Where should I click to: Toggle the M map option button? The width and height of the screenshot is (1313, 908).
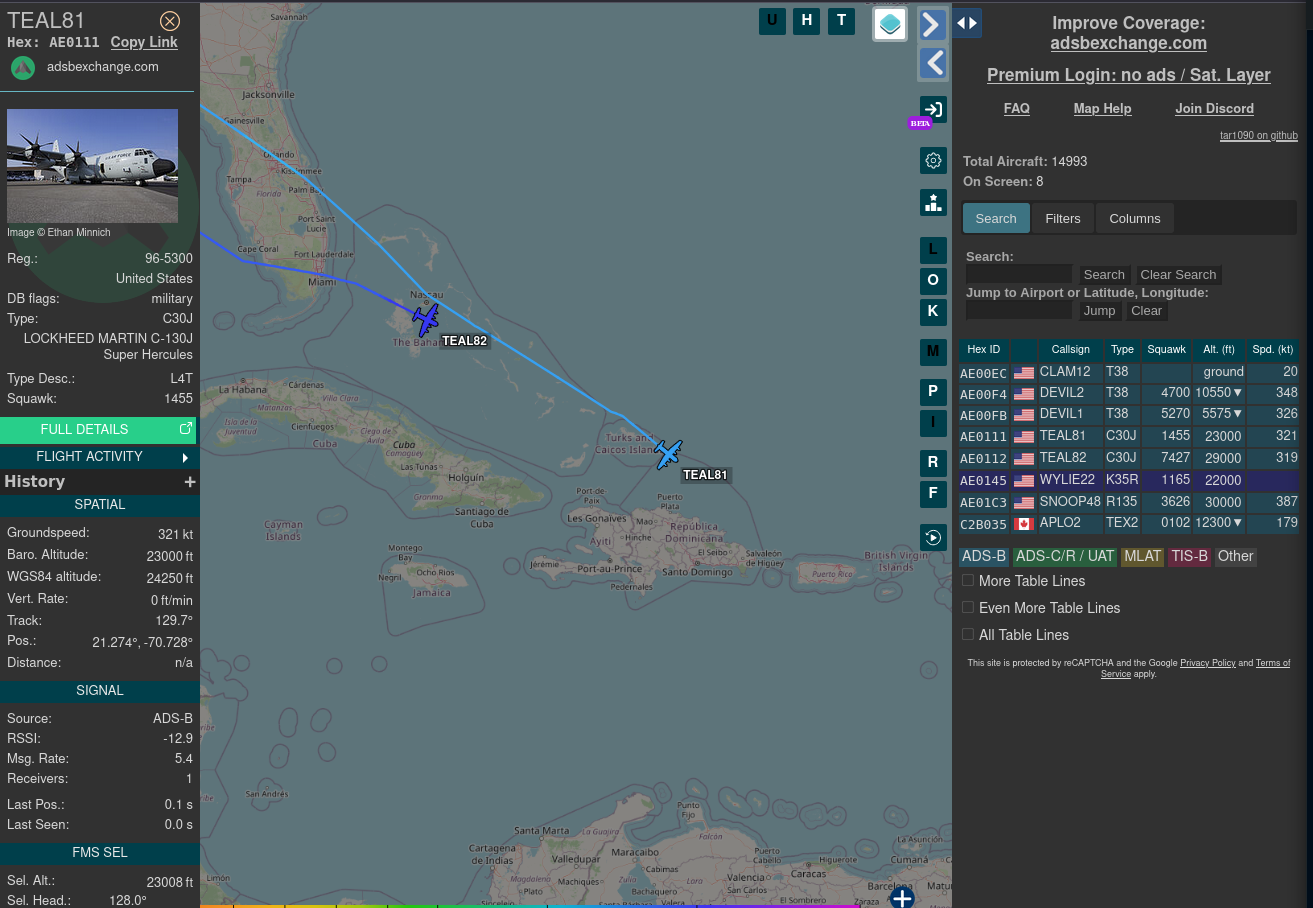(x=933, y=352)
